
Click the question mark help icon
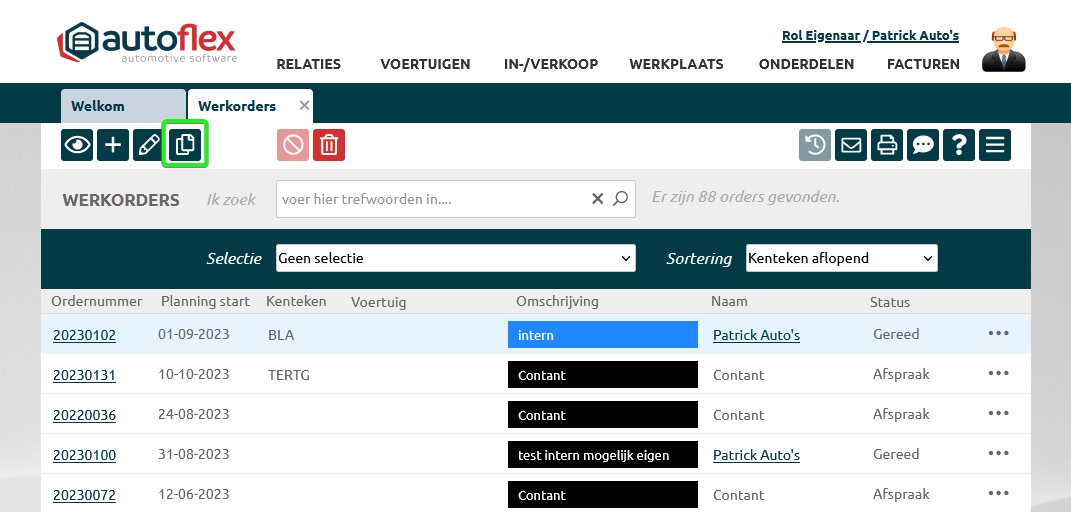tap(959, 145)
